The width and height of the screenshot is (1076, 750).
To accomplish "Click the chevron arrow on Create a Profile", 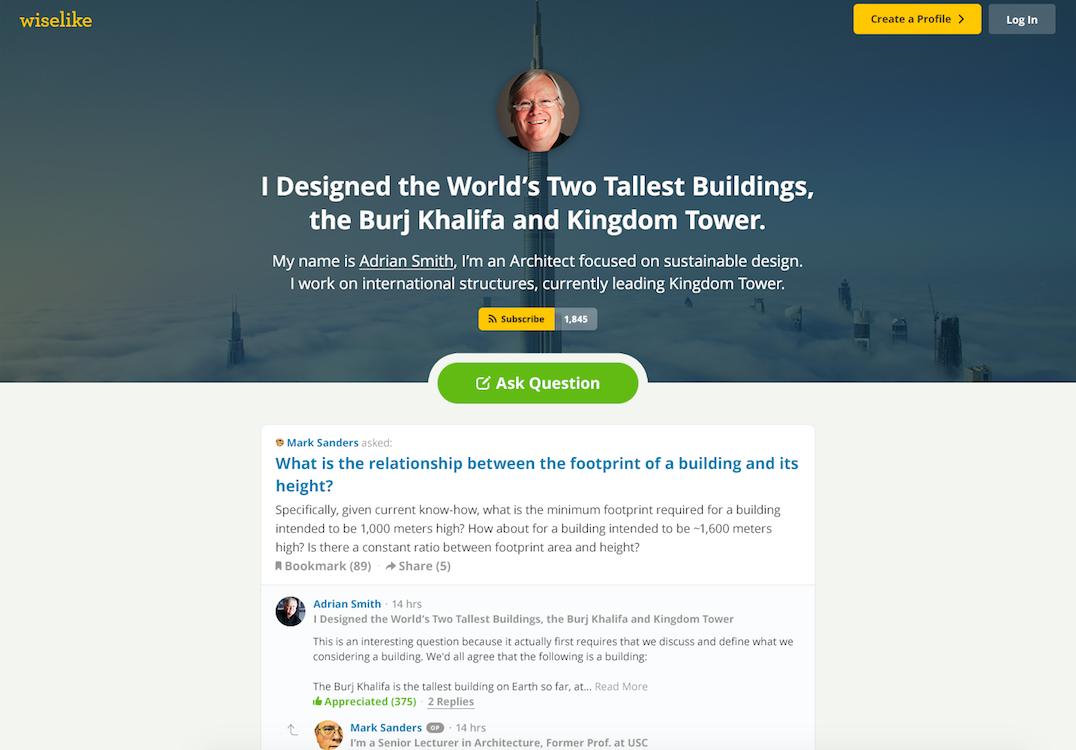I will 961,19.
